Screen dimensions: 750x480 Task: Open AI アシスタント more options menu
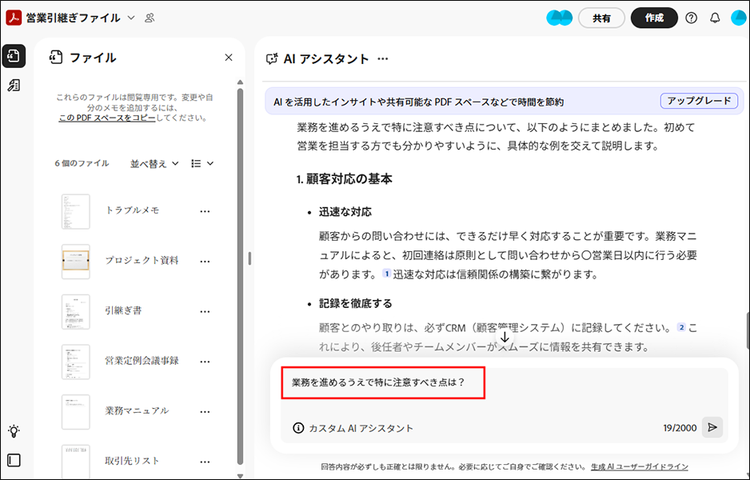coord(382,59)
